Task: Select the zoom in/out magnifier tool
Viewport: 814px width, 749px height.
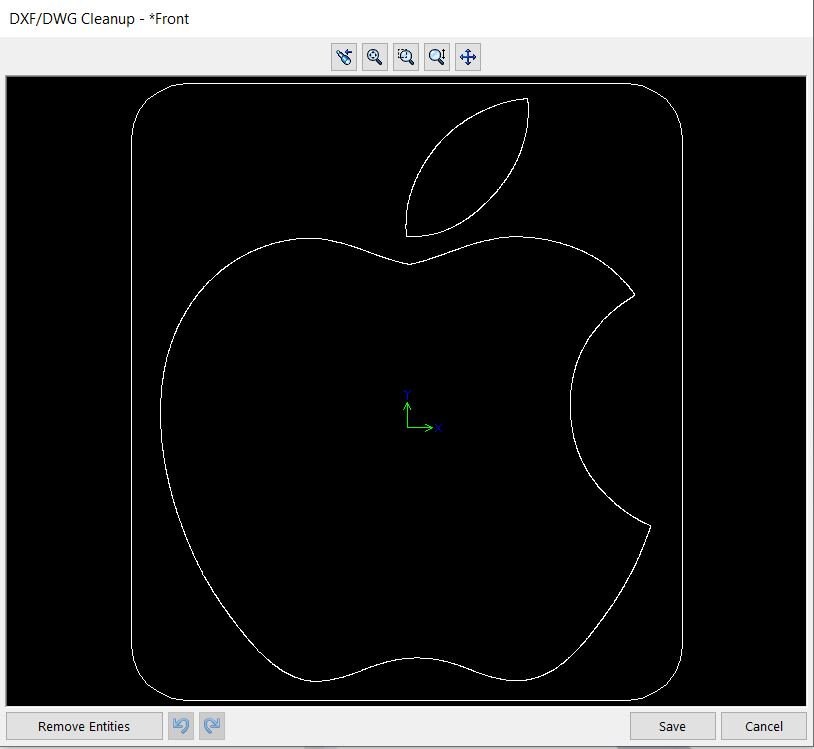Action: [436, 56]
